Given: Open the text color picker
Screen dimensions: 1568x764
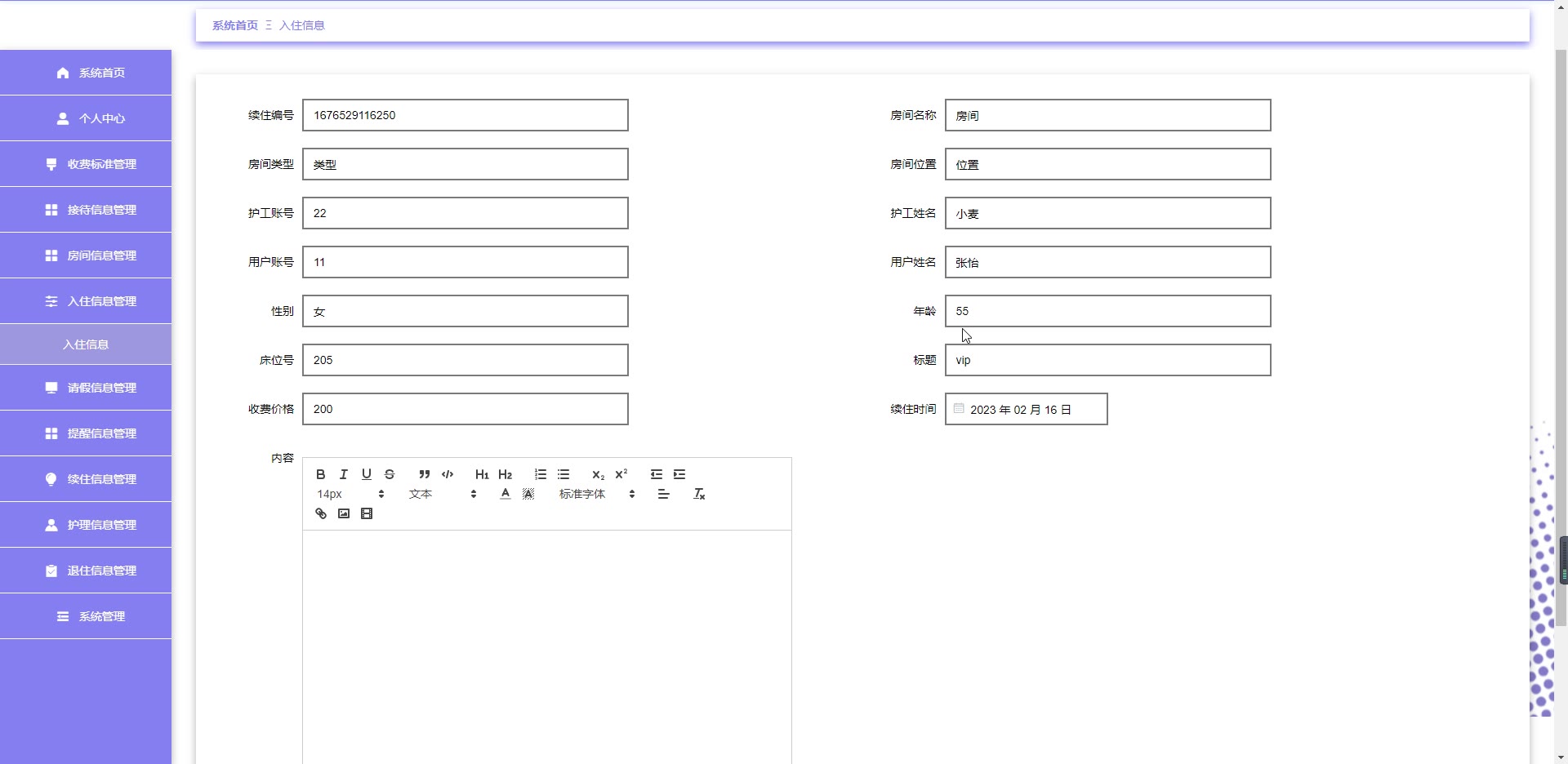Looking at the screenshot, I should point(506,494).
